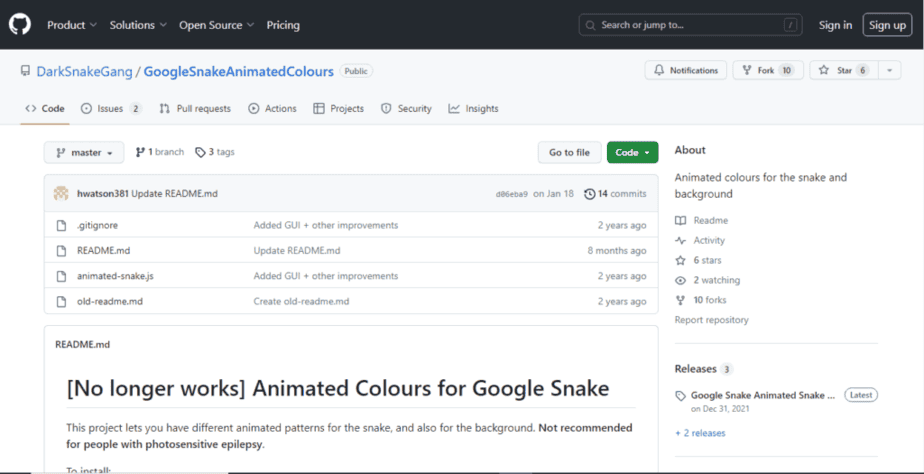Screen dimensions: 924x474
Task: View the 14 commits history
Action: point(615,193)
